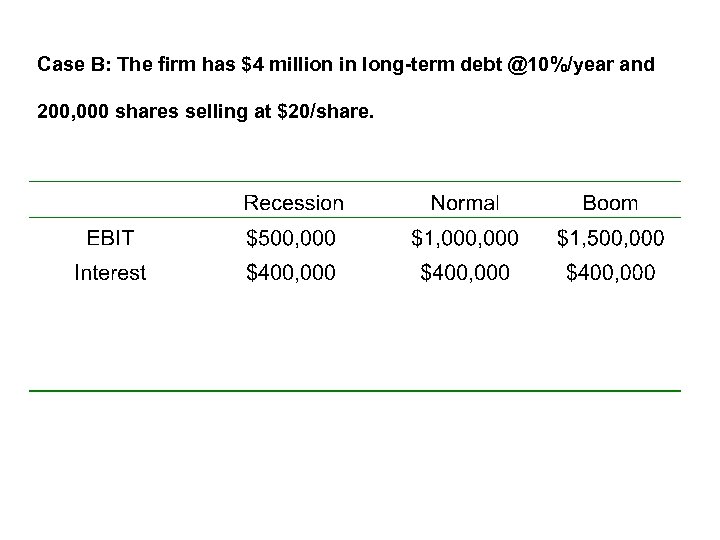This screenshot has height=540, width=720.
Task: Click the "@10%/year" interest rate text
Action: [559, 66]
